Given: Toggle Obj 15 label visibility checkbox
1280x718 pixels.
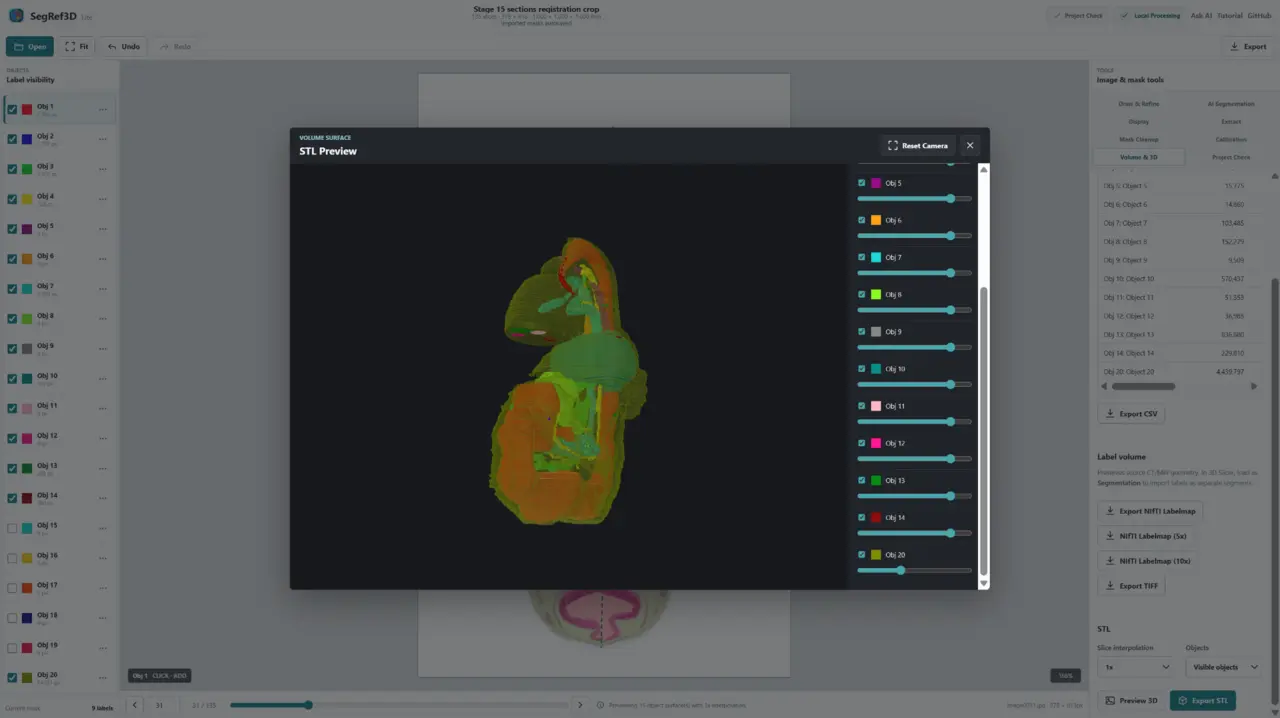Looking at the screenshot, I should coord(12,528).
